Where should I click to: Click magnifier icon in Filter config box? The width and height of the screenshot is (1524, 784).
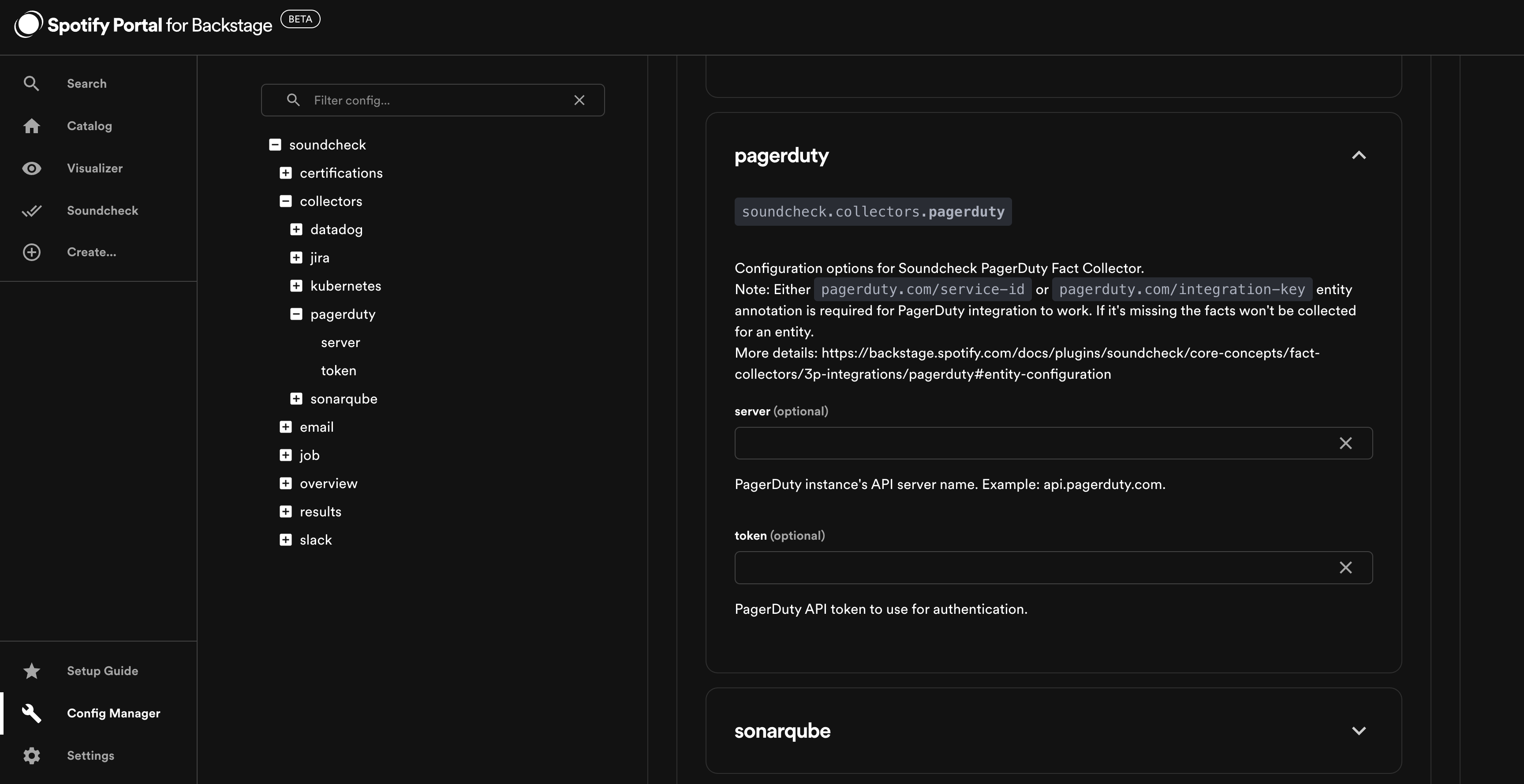tap(293, 100)
